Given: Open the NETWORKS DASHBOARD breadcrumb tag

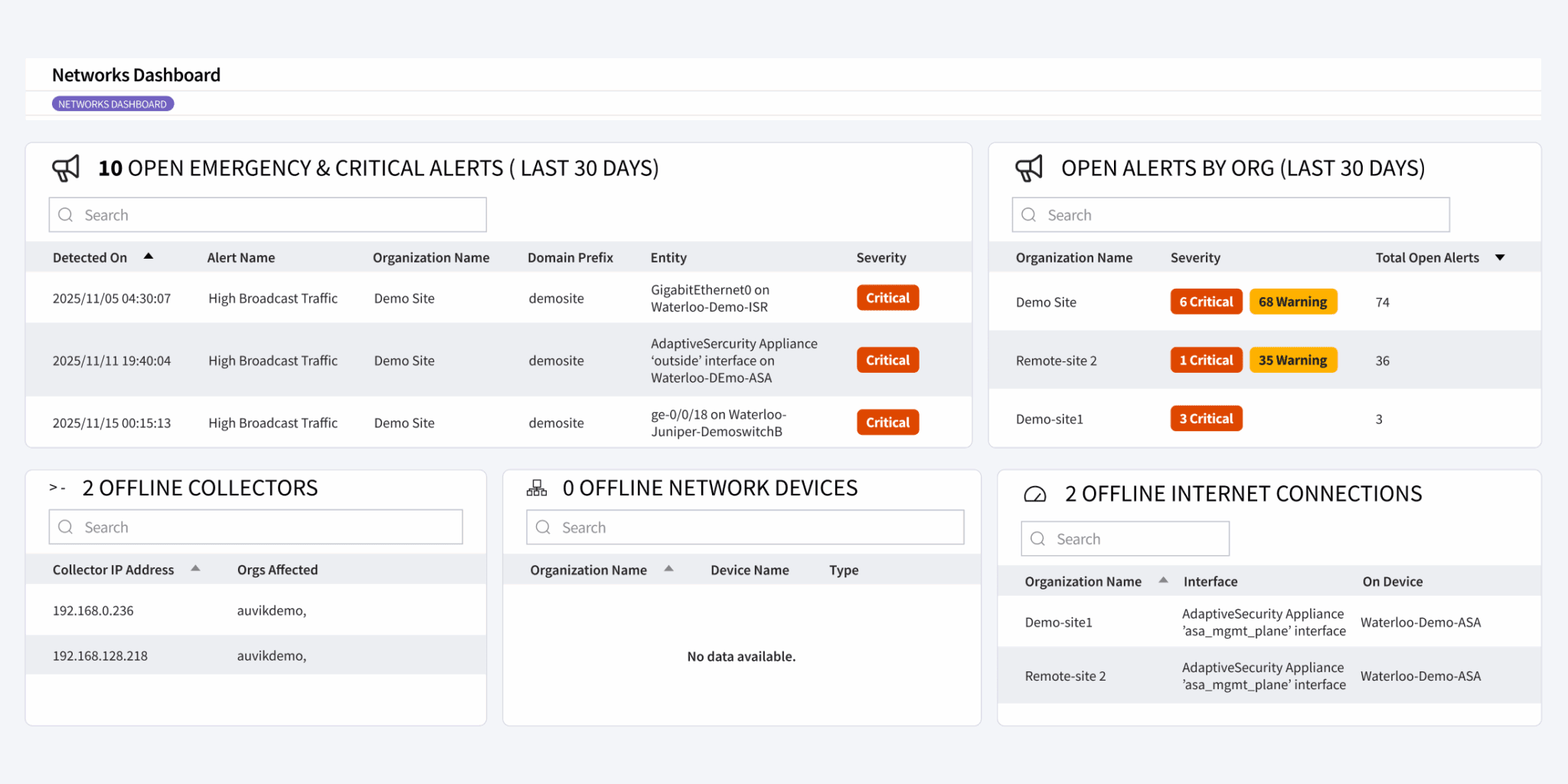Looking at the screenshot, I should (x=113, y=103).
